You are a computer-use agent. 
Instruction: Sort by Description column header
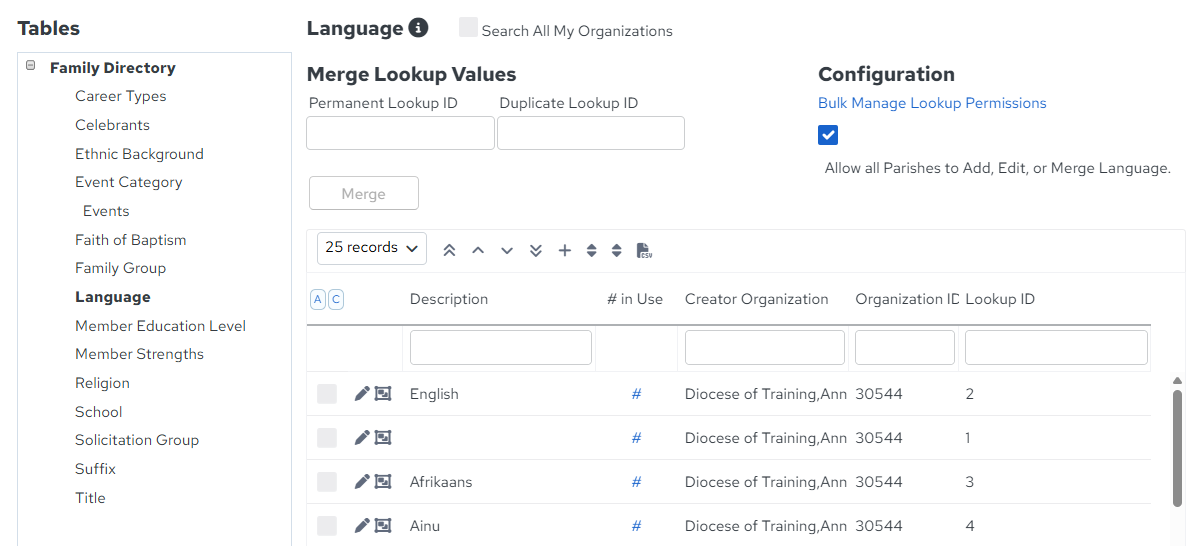(449, 300)
